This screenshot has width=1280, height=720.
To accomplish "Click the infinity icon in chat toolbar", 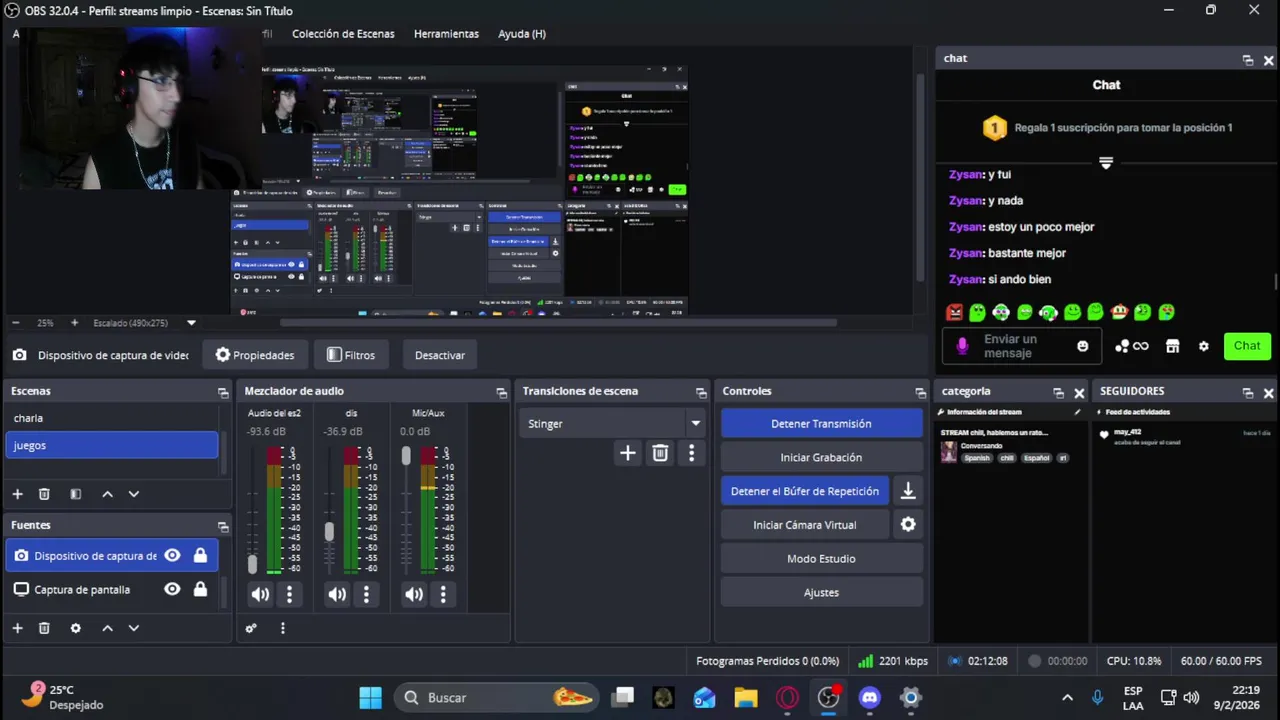I will (x=1141, y=346).
